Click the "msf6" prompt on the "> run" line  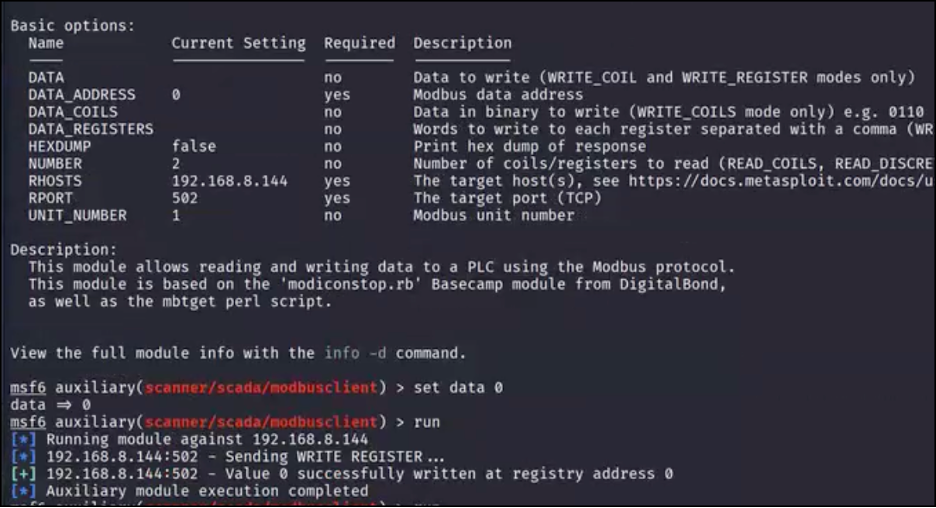click(x=26, y=422)
